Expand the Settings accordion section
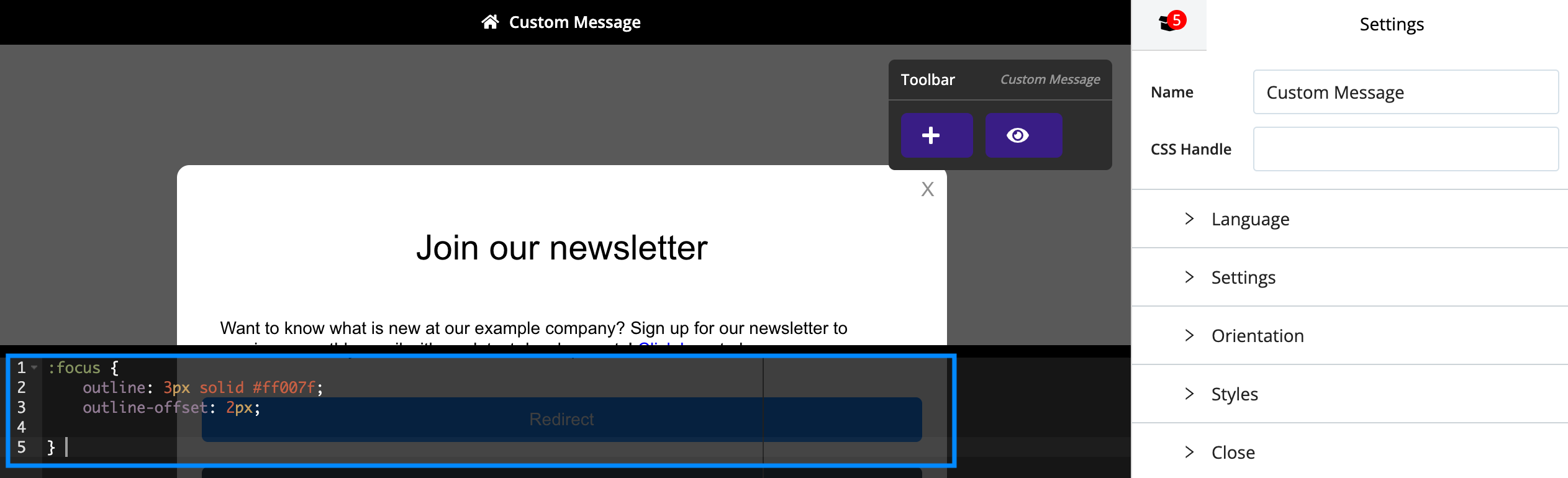 (1349, 277)
